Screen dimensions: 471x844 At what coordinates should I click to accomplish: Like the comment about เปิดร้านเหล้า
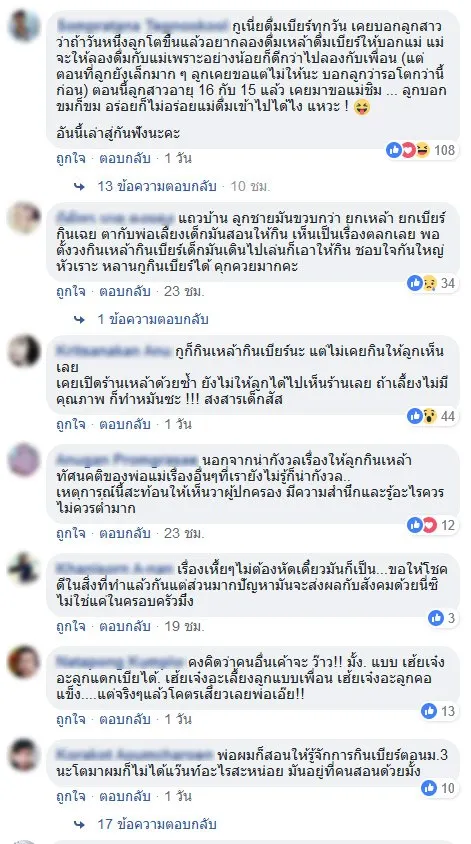pyautogui.click(x=71, y=425)
